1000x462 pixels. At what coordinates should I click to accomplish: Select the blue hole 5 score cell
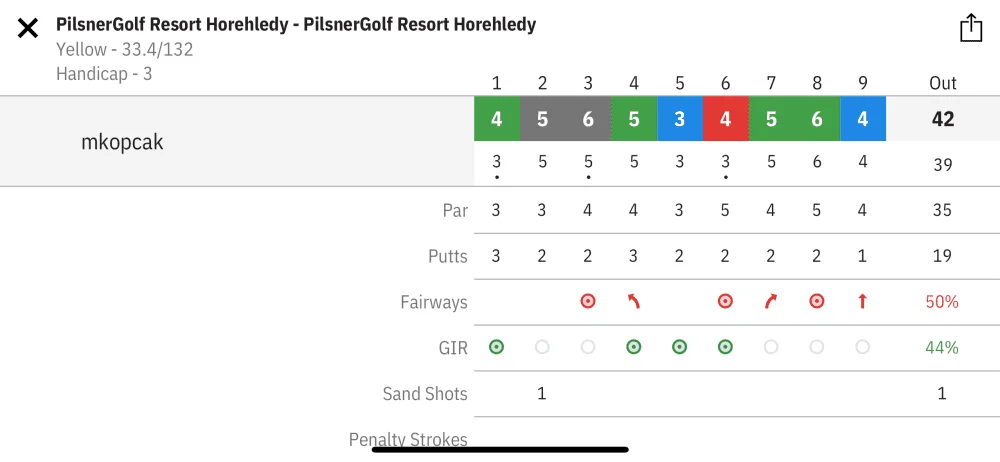pos(680,119)
